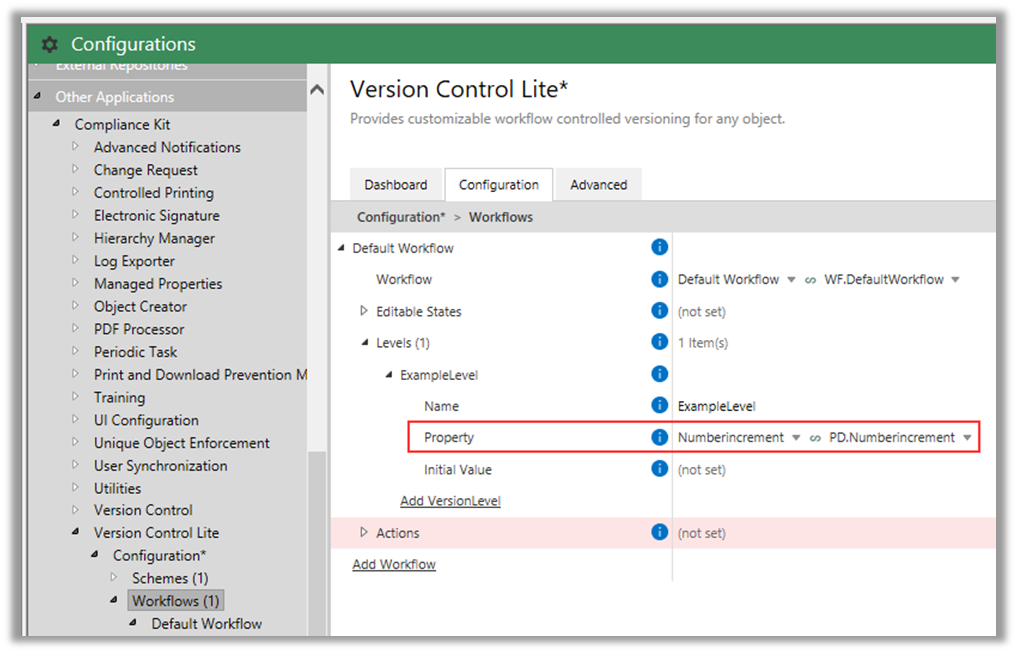Click the Configurations gear icon
The width and height of the screenshot is (1017, 653).
pos(50,44)
